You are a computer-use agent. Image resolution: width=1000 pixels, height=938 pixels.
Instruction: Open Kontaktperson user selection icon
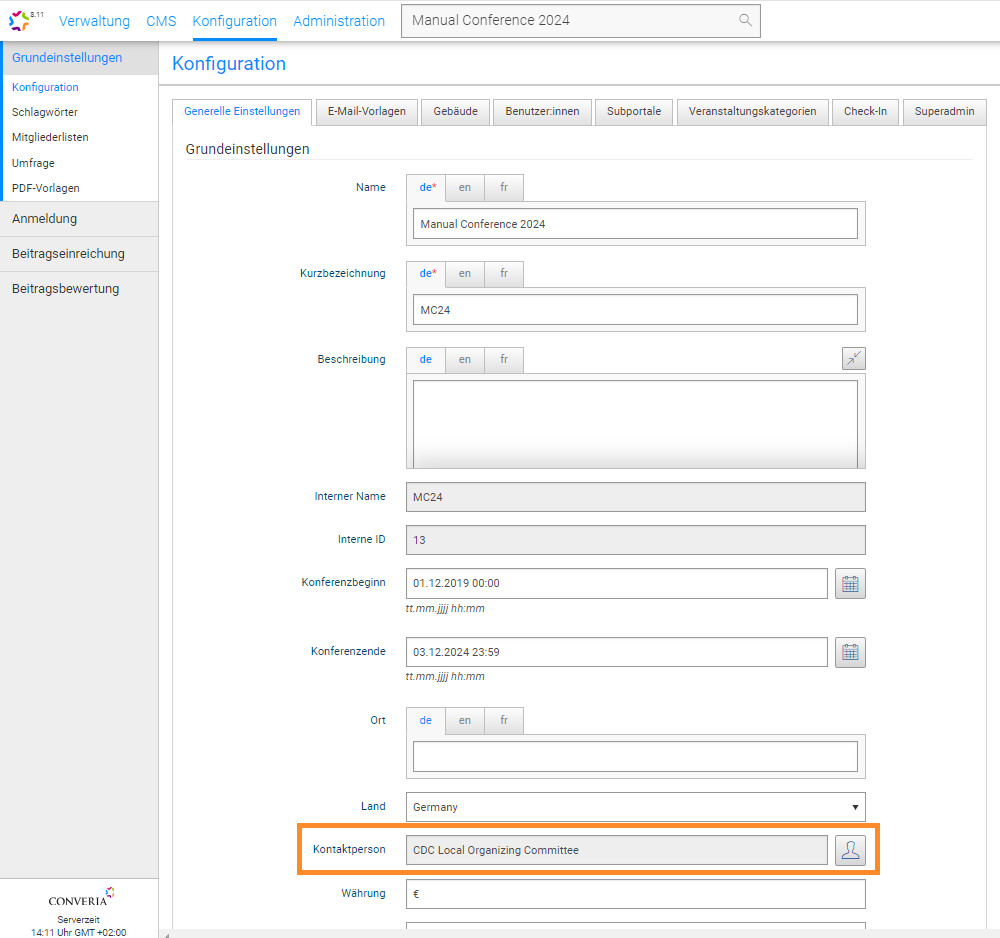(850, 850)
